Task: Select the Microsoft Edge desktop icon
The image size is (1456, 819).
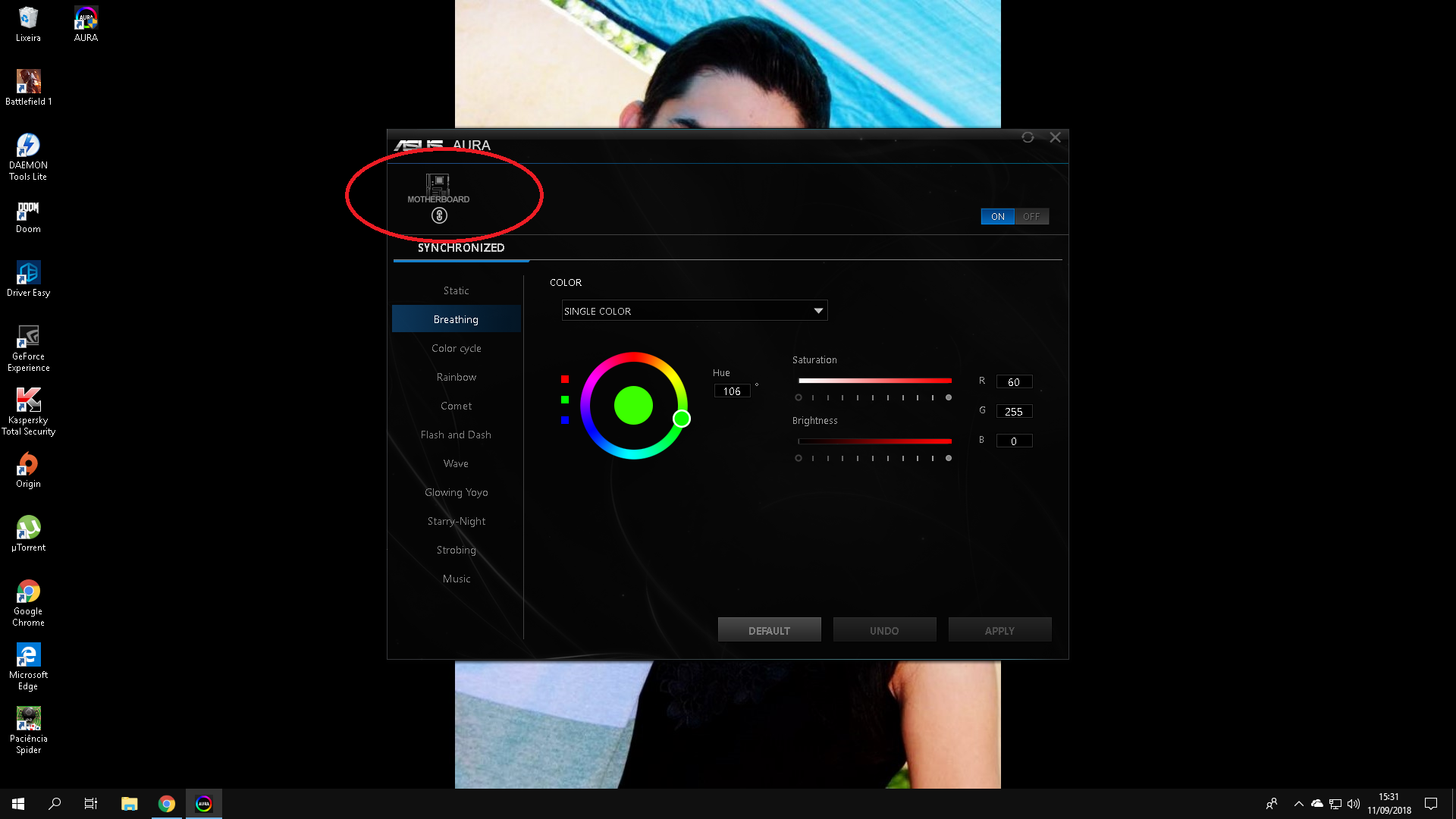Action: [x=28, y=667]
